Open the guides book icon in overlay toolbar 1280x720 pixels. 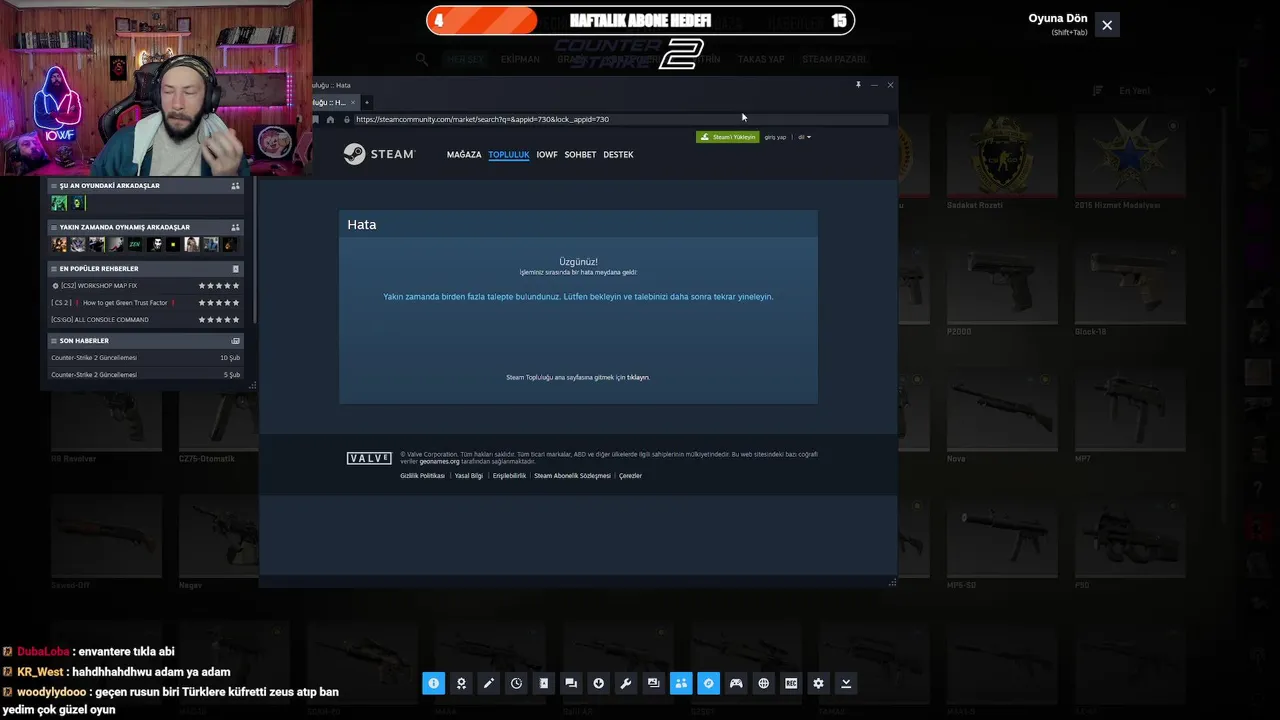coord(543,683)
